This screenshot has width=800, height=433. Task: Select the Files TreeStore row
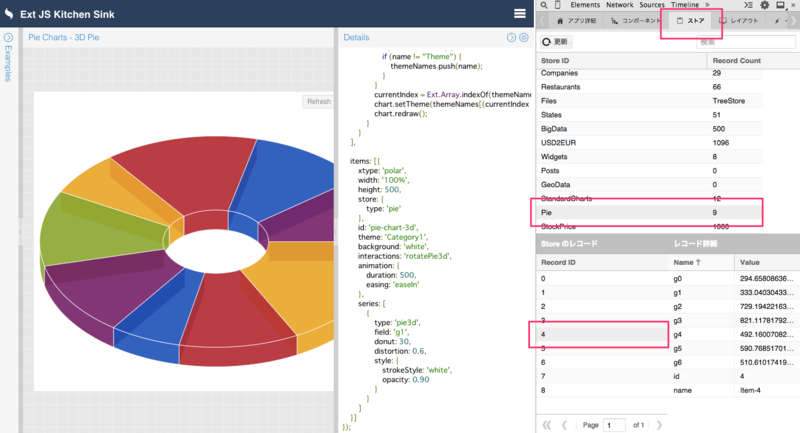(x=649, y=101)
